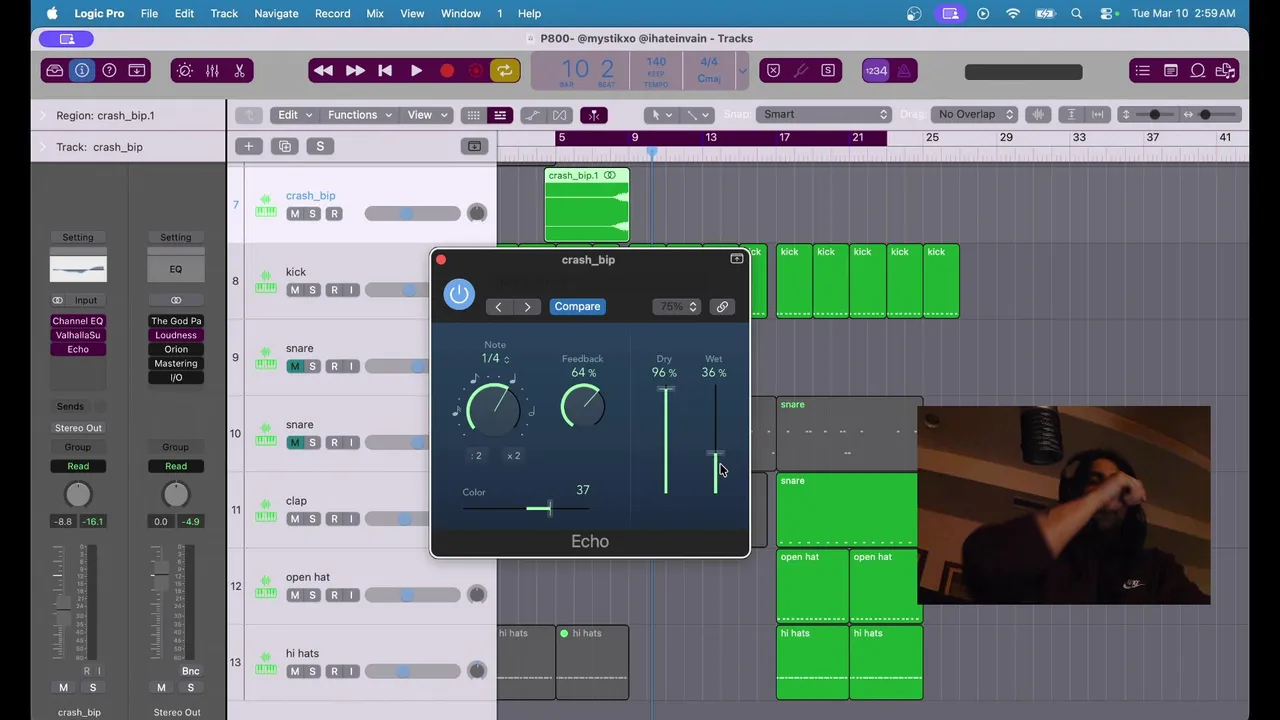Screen dimensions: 1280x720
Task: Open Smart Controls dial icon
Action: (185, 70)
